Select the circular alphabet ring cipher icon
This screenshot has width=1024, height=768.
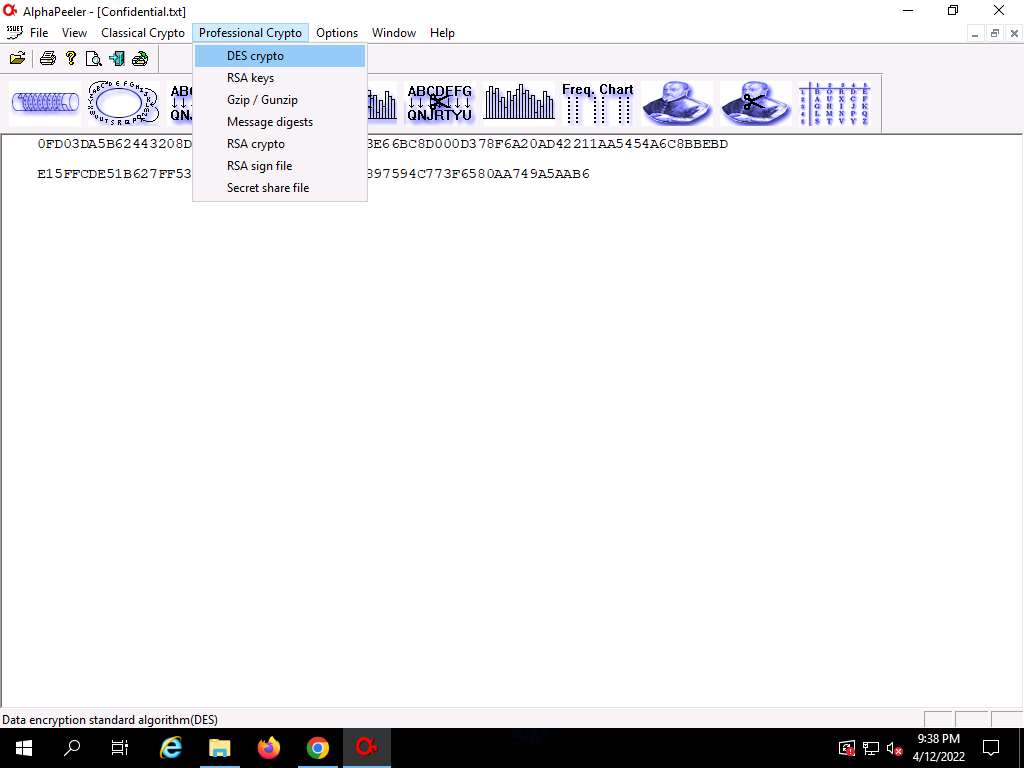click(122, 103)
